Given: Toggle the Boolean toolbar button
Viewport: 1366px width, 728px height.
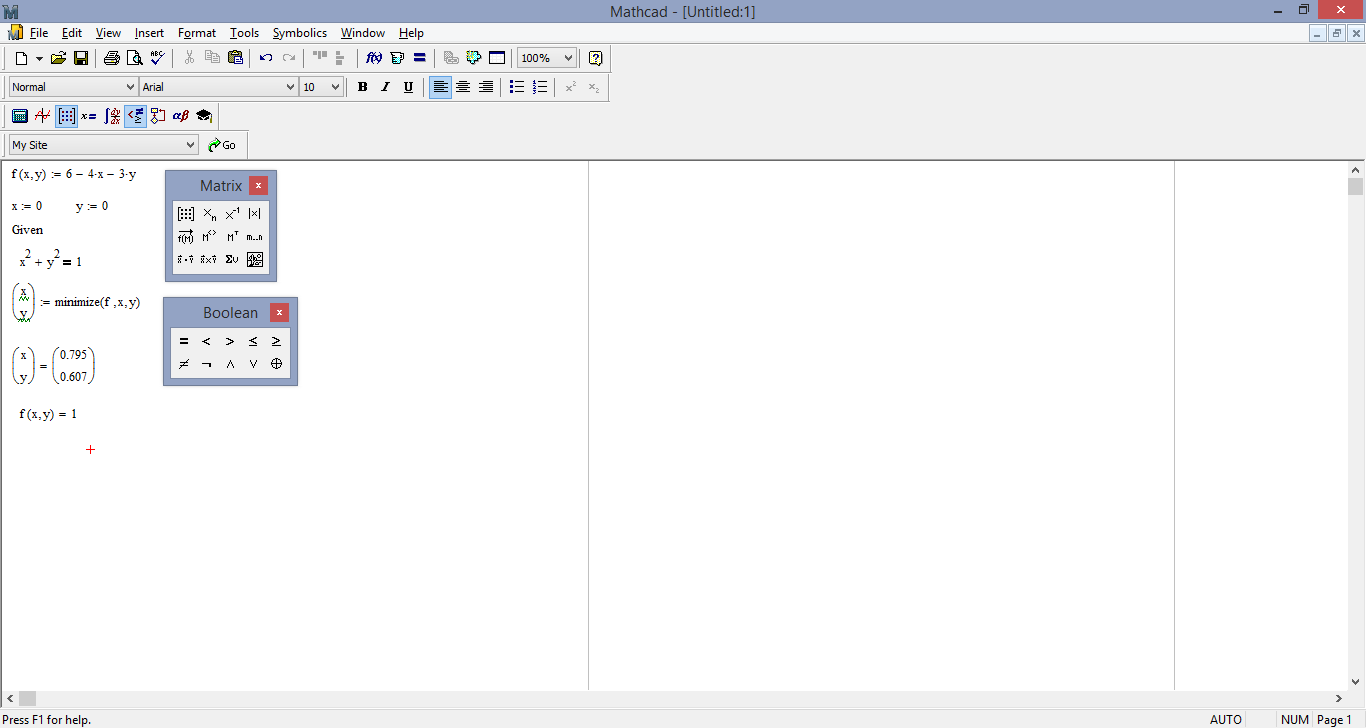Looking at the screenshot, I should 135,116.
